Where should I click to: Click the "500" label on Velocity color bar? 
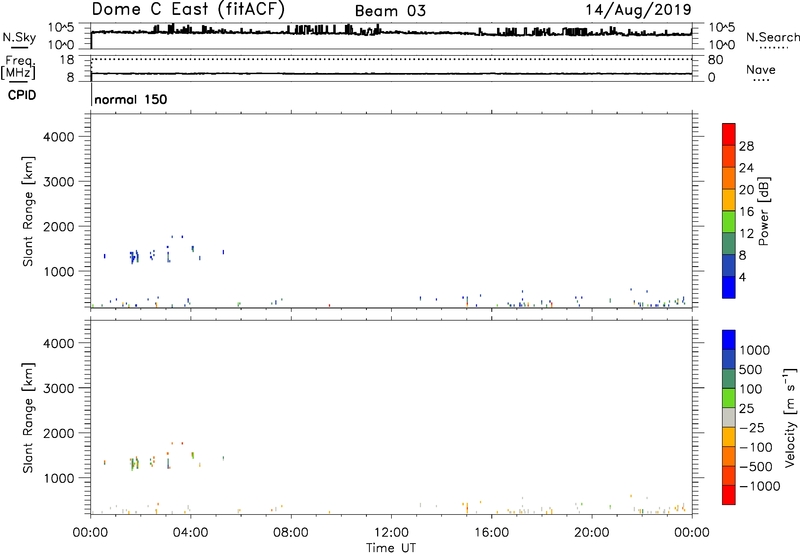[x=751, y=370]
